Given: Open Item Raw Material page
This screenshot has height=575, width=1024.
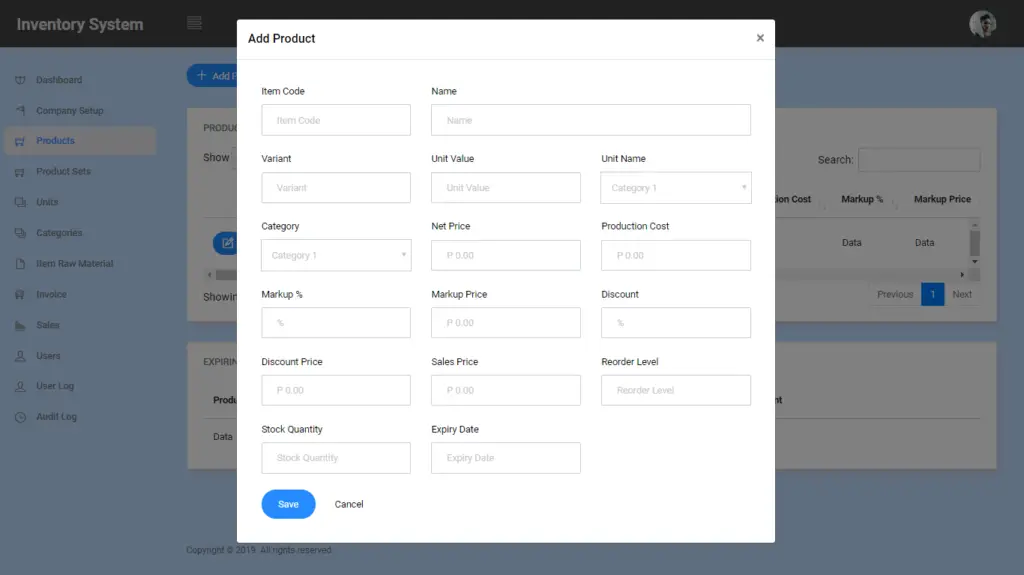Looking at the screenshot, I should (x=74, y=263).
